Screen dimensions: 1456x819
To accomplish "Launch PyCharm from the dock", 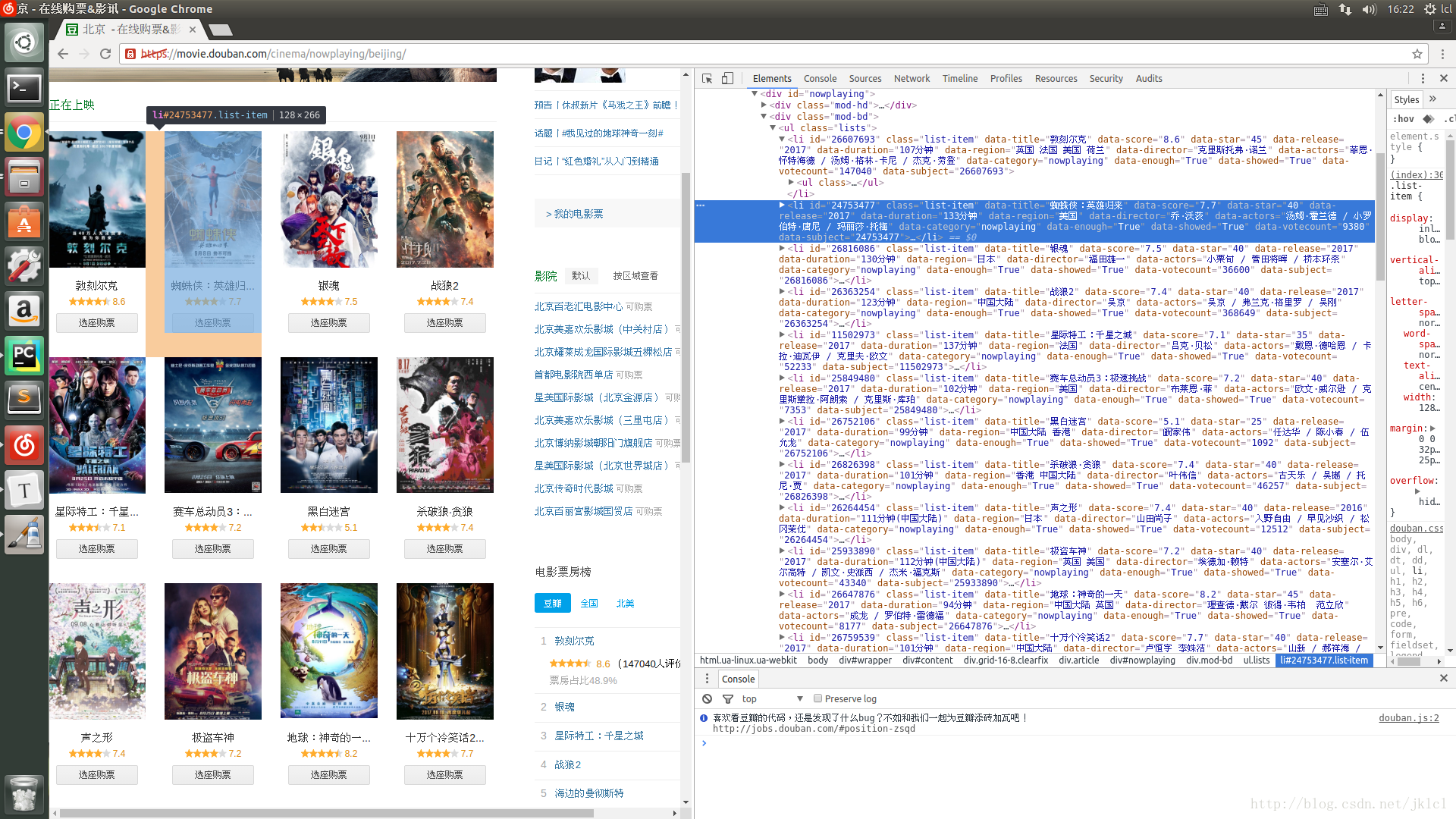I will 24,356.
